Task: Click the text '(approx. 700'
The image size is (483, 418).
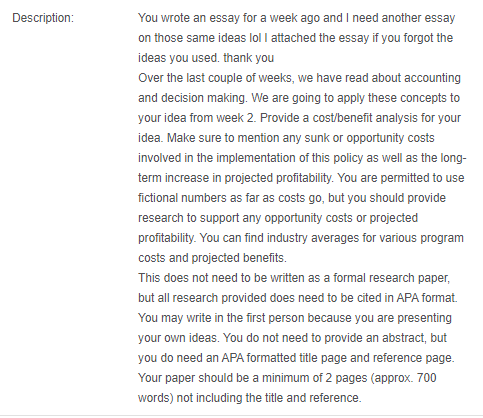Action: pyautogui.click(x=402, y=378)
